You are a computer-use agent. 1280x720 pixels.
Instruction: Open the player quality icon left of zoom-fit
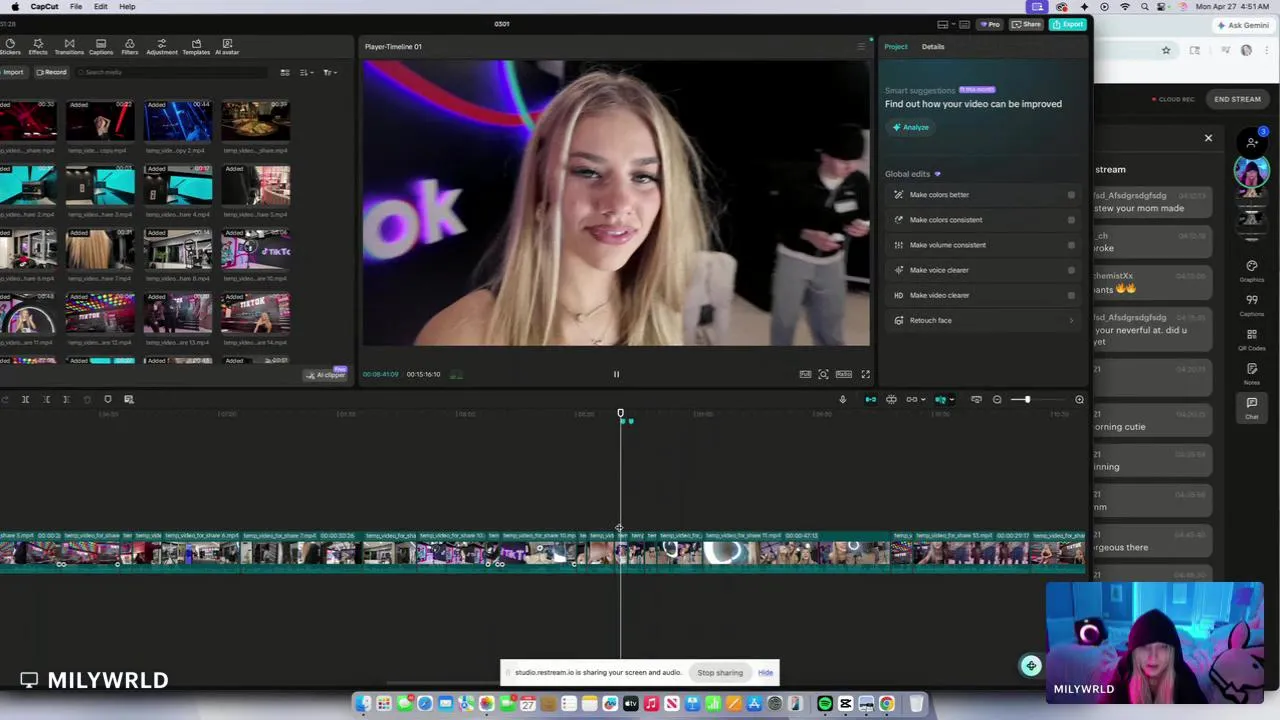(x=805, y=374)
